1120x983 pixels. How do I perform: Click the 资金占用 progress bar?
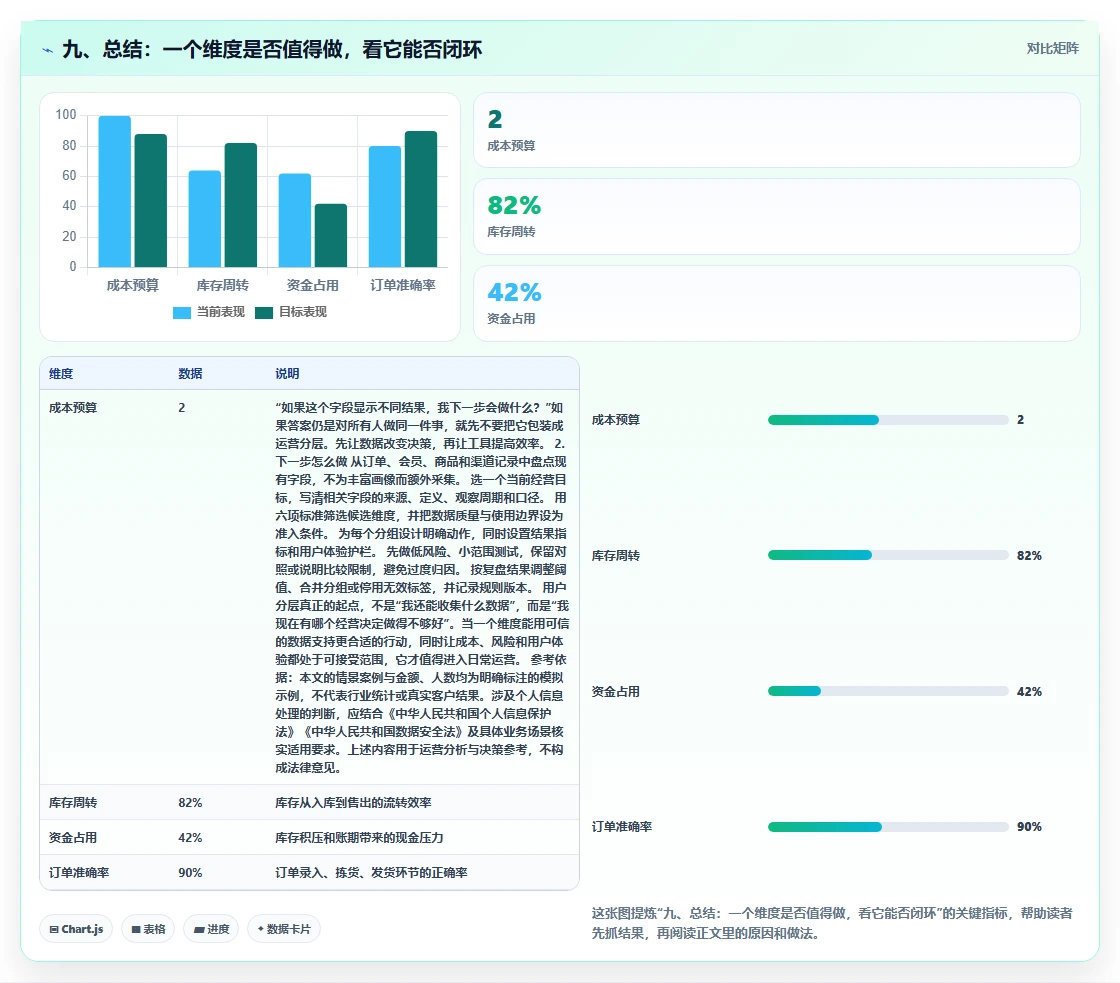pyautogui.click(x=888, y=691)
